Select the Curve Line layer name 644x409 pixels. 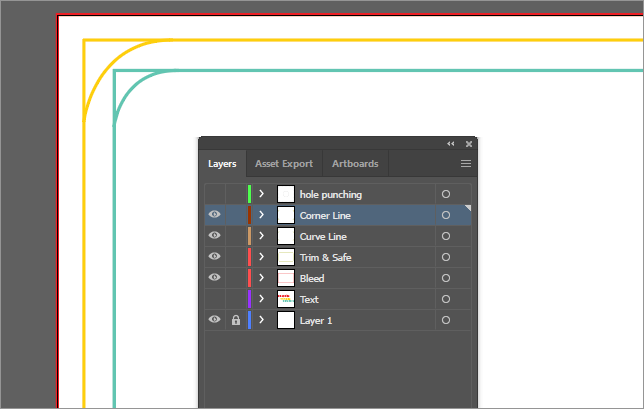(323, 237)
